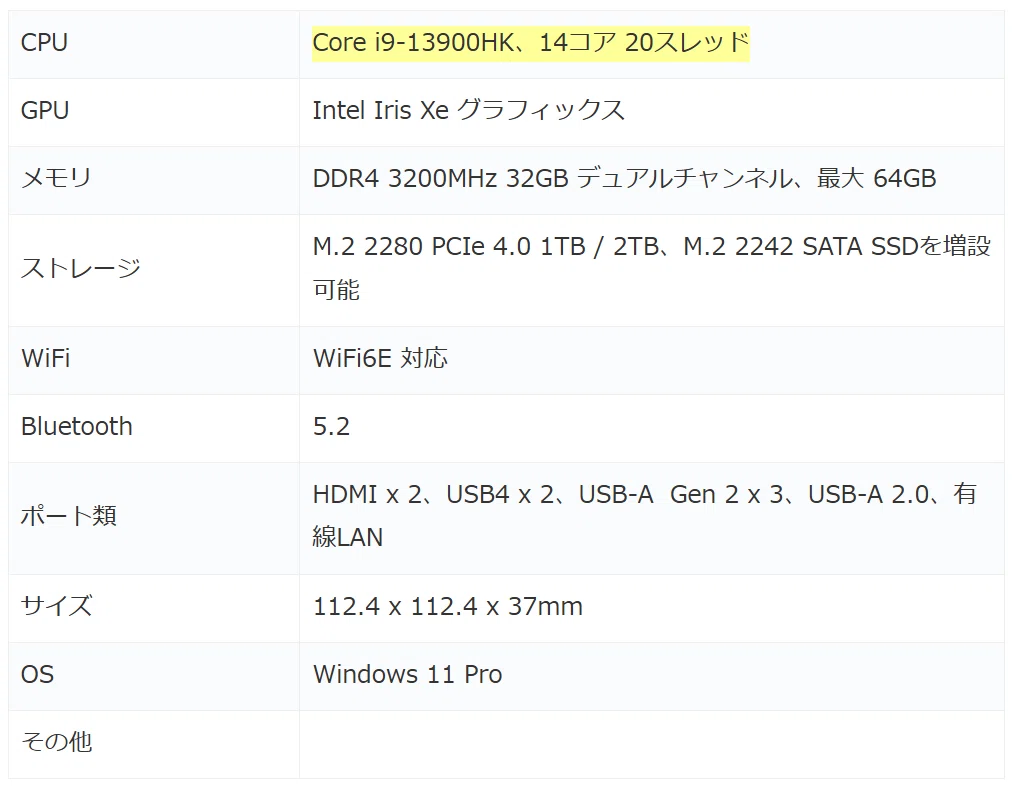The height and width of the screenshot is (791, 1014).
Task: Click the メモリ row label
Action: (x=56, y=178)
